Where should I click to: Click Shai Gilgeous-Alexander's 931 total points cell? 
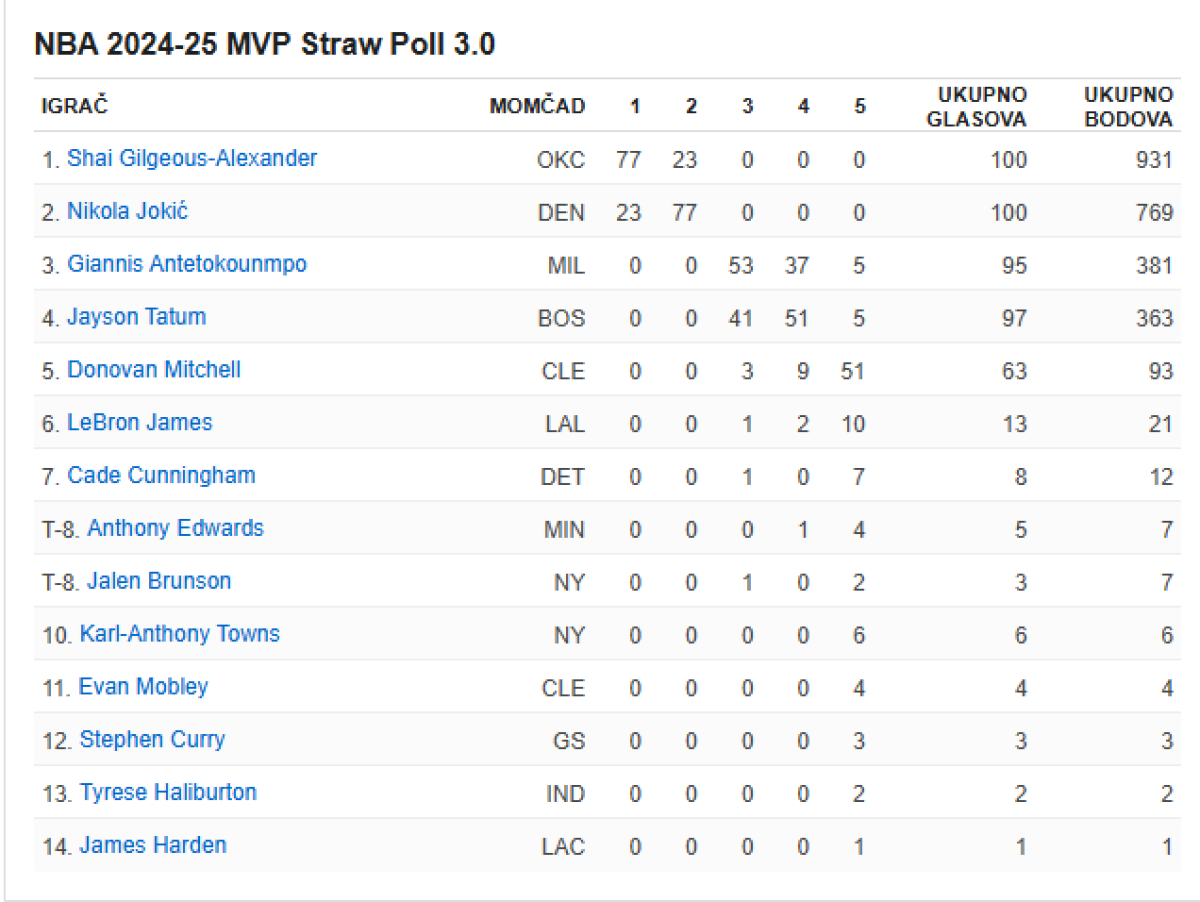1153,160
